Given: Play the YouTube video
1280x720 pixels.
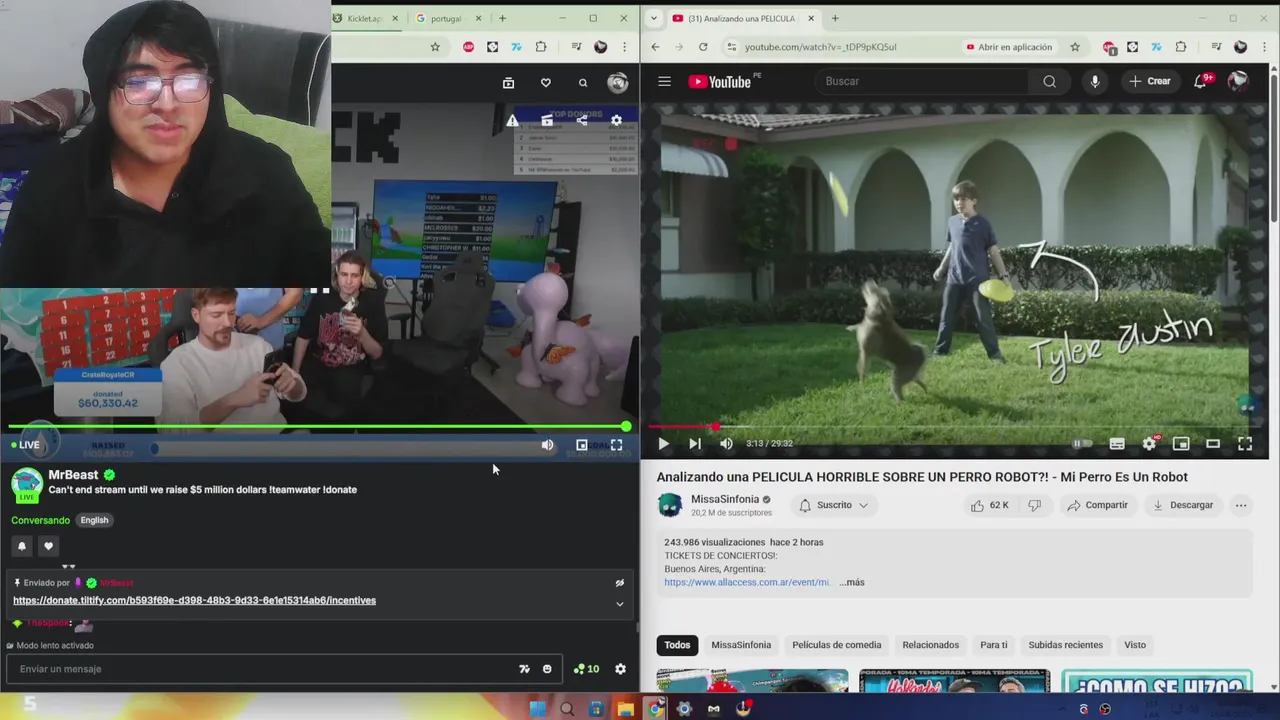Looking at the screenshot, I should pyautogui.click(x=663, y=444).
